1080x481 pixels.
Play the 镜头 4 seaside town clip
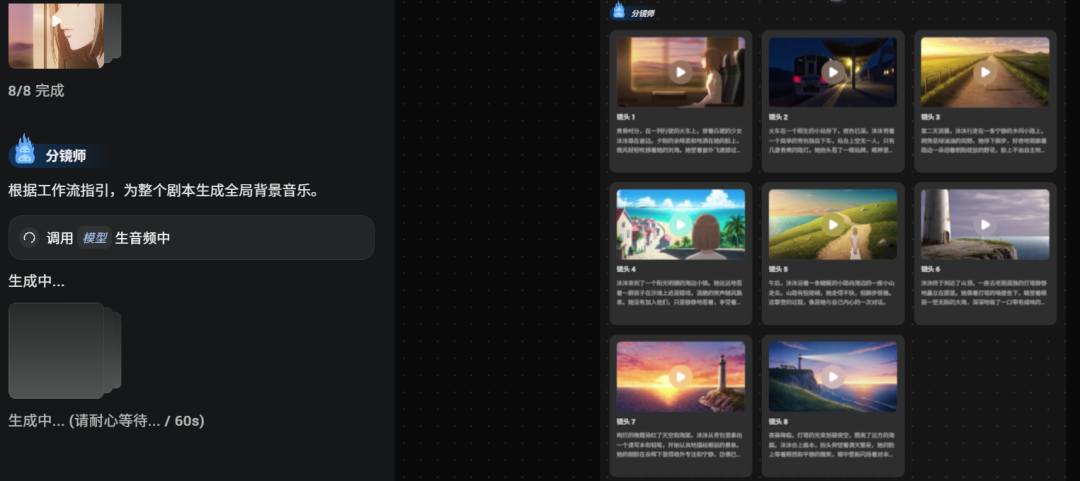pos(681,224)
